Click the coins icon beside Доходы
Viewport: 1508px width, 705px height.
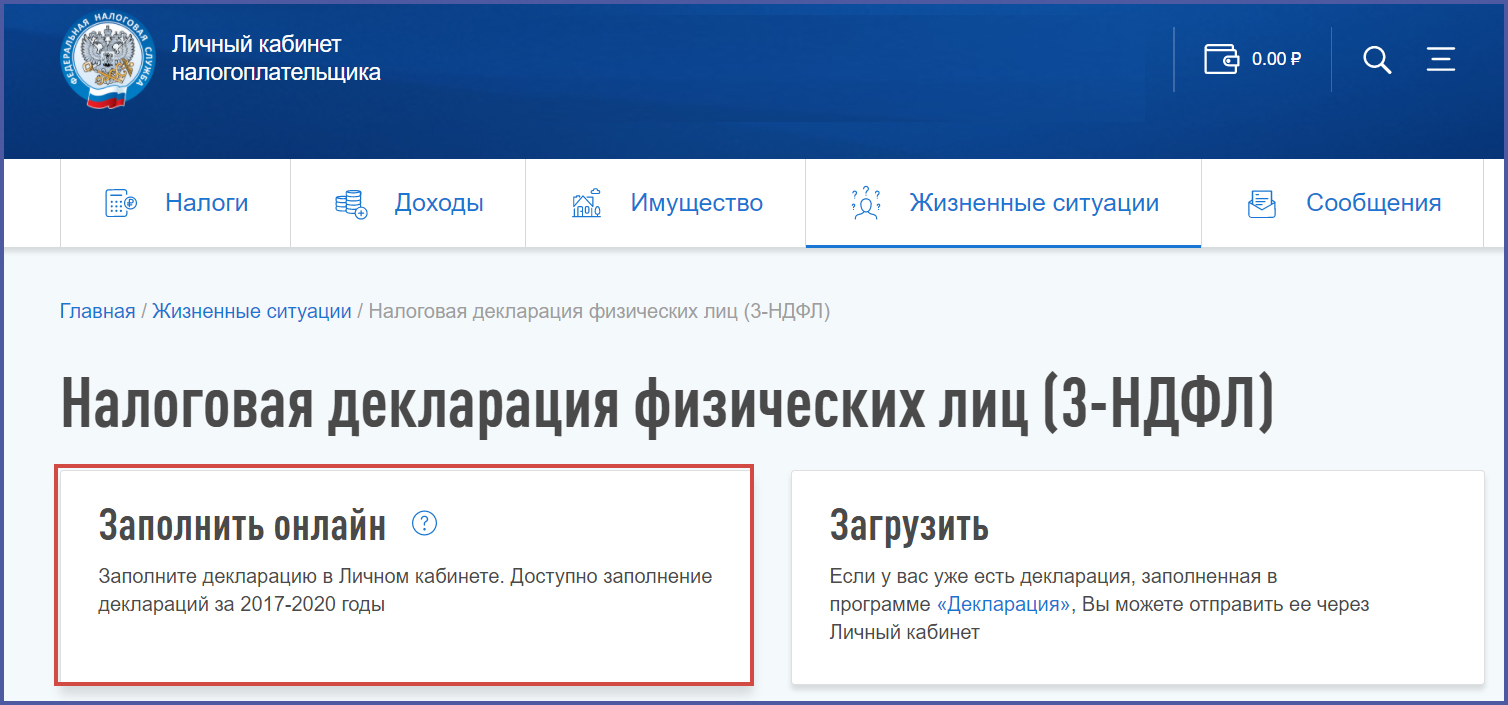click(351, 204)
